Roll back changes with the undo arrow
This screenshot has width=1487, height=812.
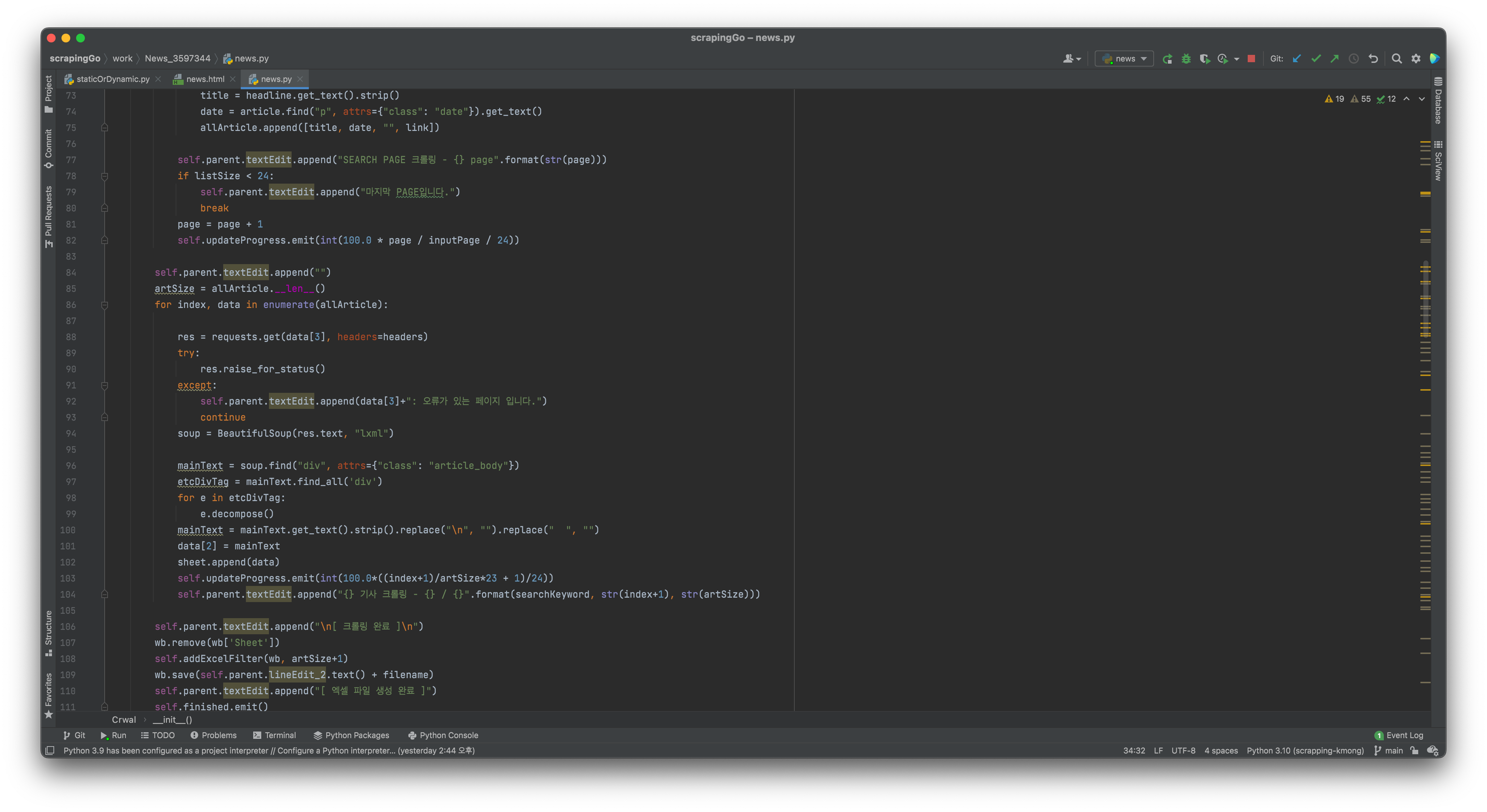(x=1373, y=58)
